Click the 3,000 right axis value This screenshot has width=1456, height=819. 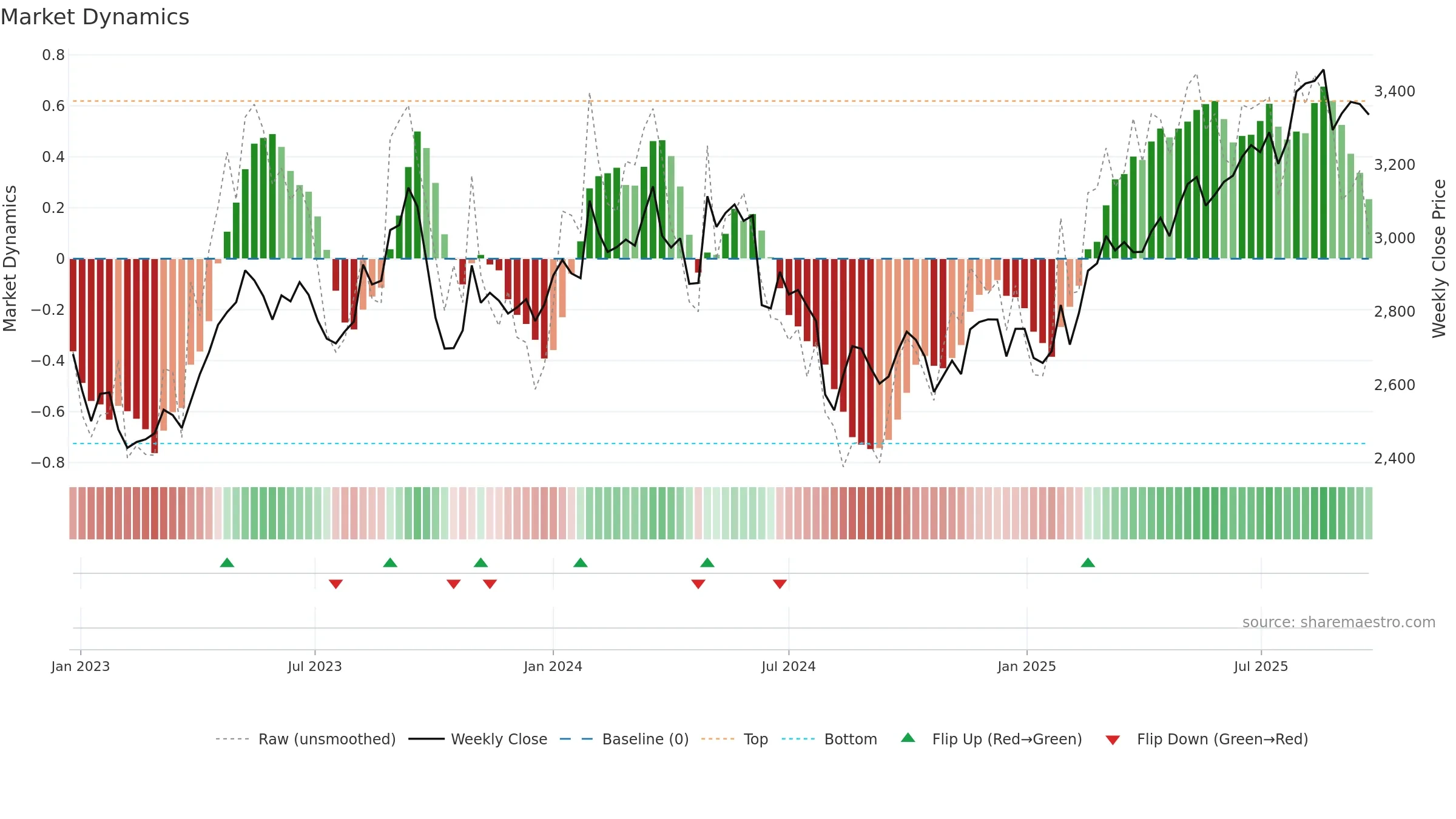point(1395,238)
